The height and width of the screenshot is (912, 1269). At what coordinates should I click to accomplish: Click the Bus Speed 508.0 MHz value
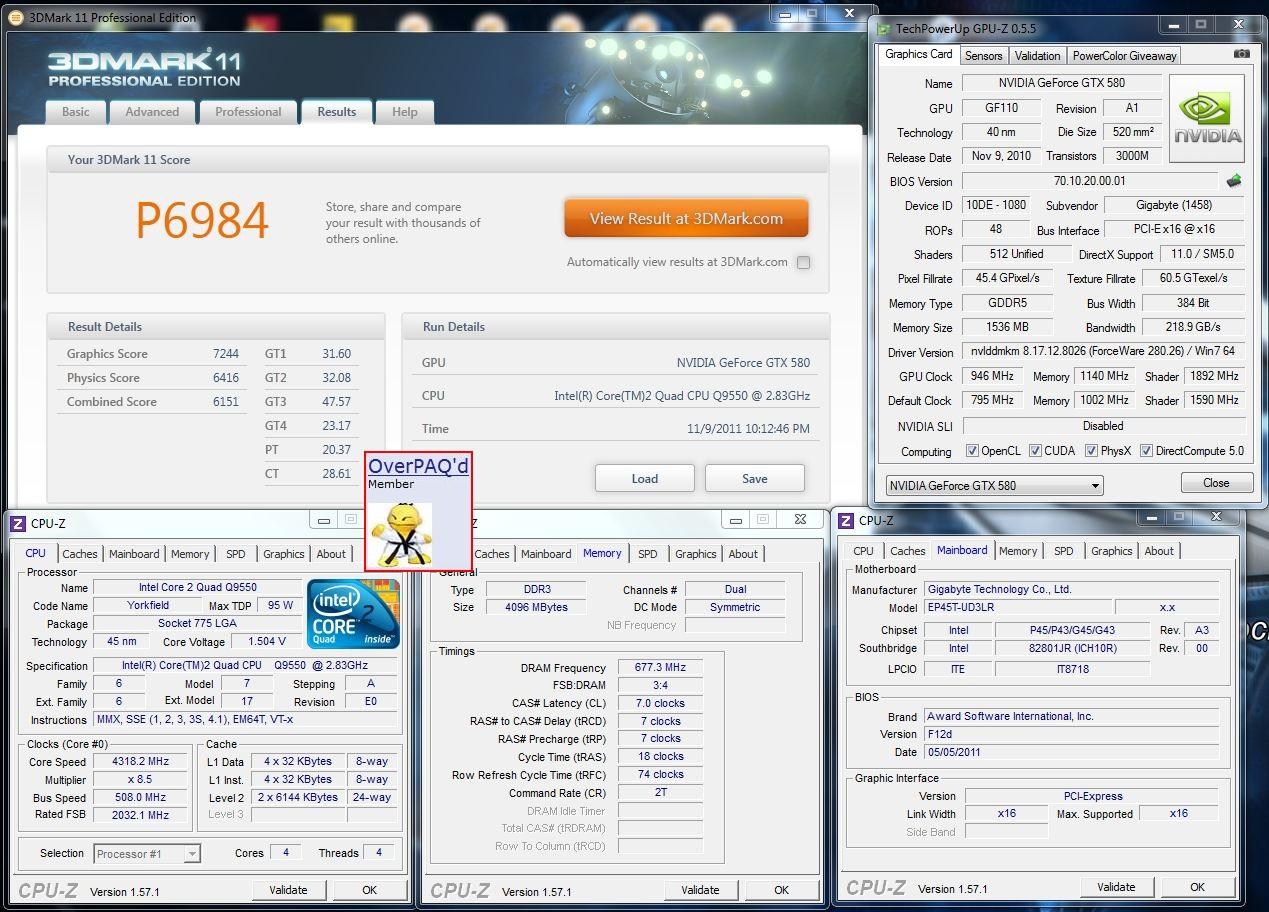click(139, 797)
